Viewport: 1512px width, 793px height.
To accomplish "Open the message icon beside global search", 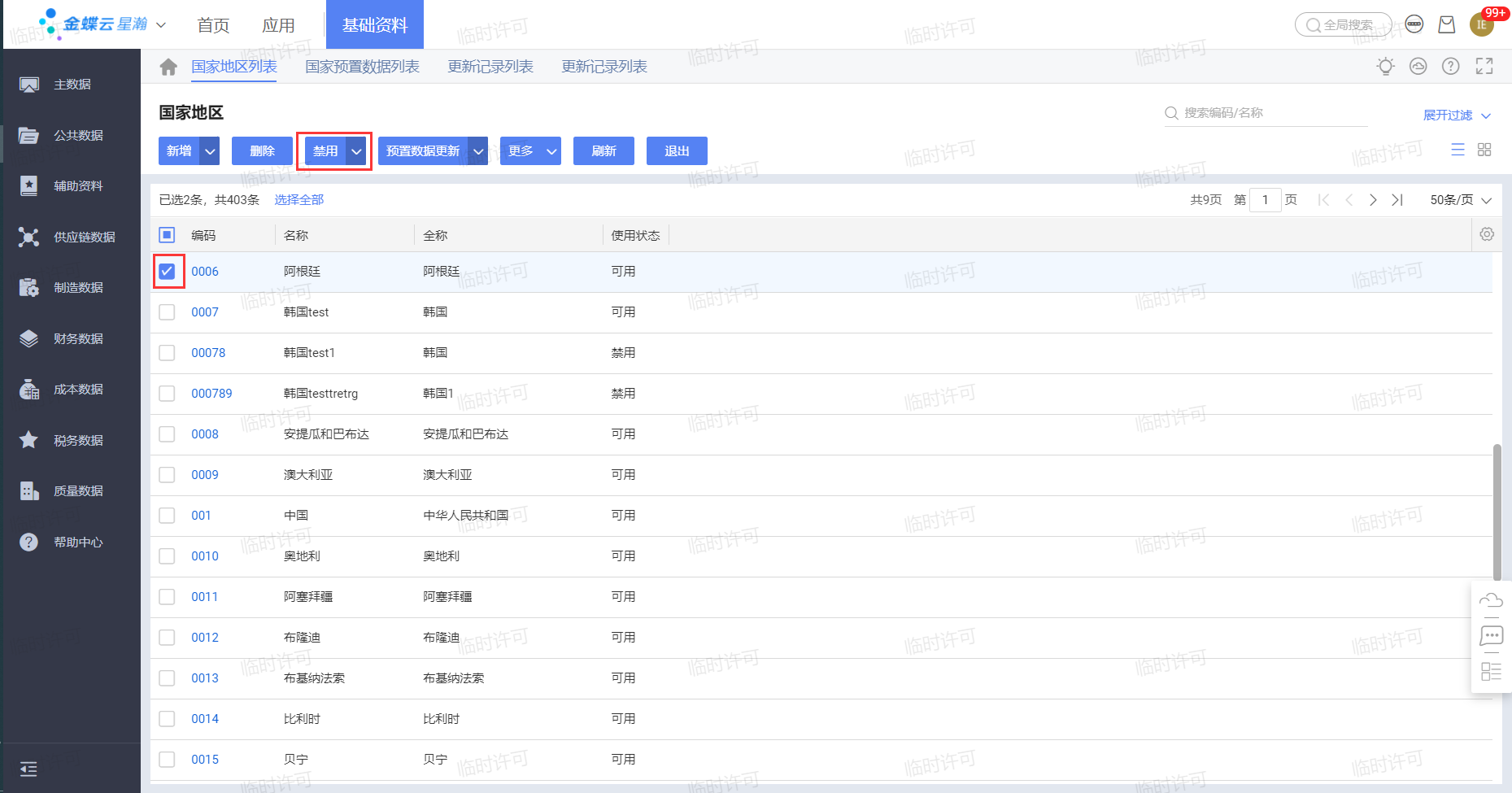I will click(1414, 24).
